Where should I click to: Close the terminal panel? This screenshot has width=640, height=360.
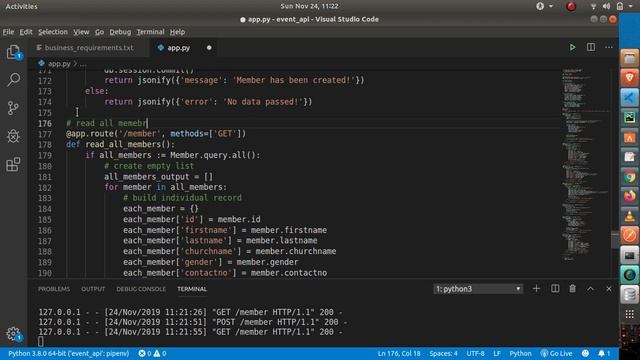(609, 289)
